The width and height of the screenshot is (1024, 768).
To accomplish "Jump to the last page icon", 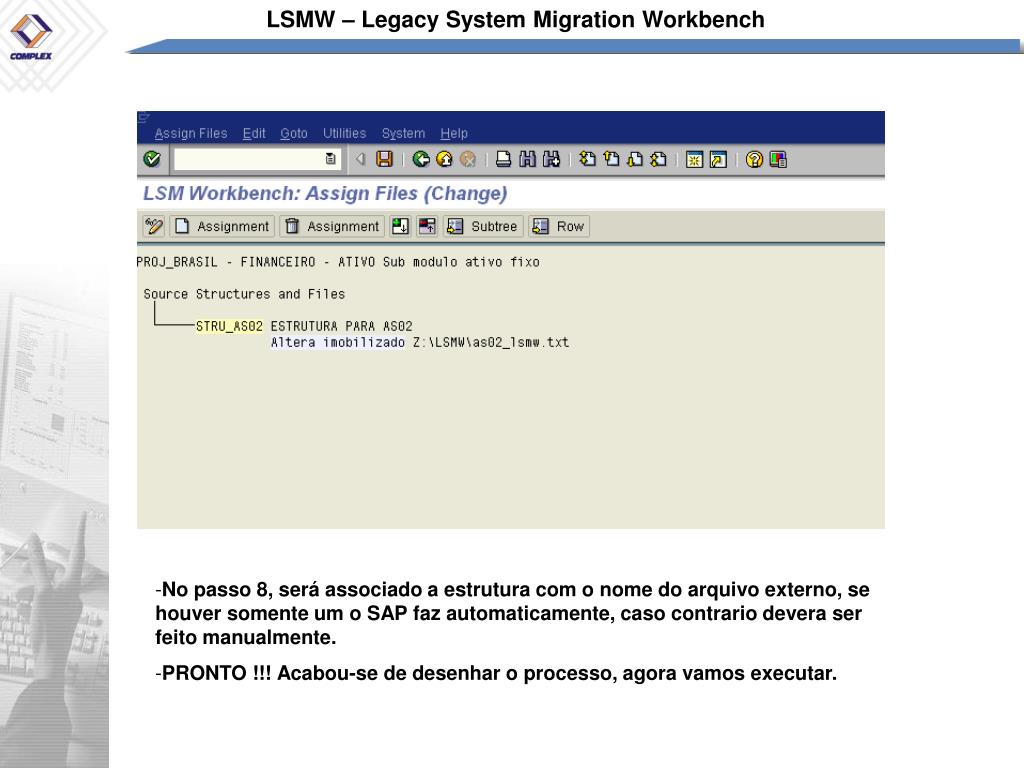I will (x=658, y=159).
